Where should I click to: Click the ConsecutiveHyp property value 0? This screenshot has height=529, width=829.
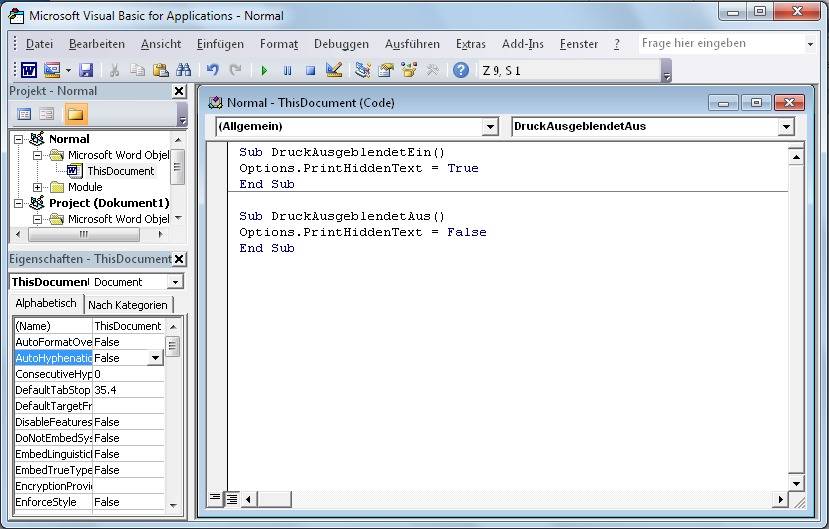(128, 374)
